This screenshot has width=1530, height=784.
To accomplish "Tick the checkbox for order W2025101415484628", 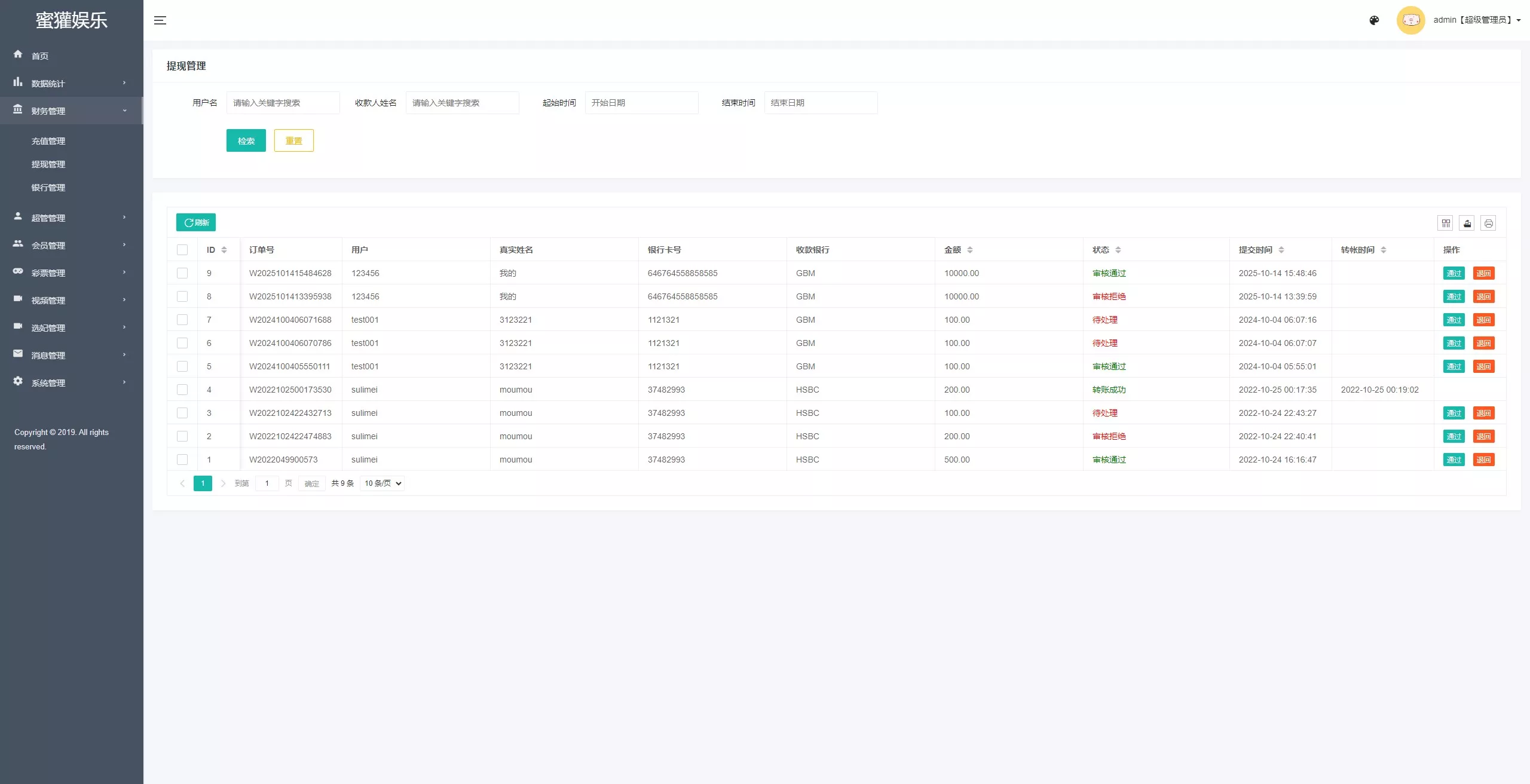I will coord(182,273).
